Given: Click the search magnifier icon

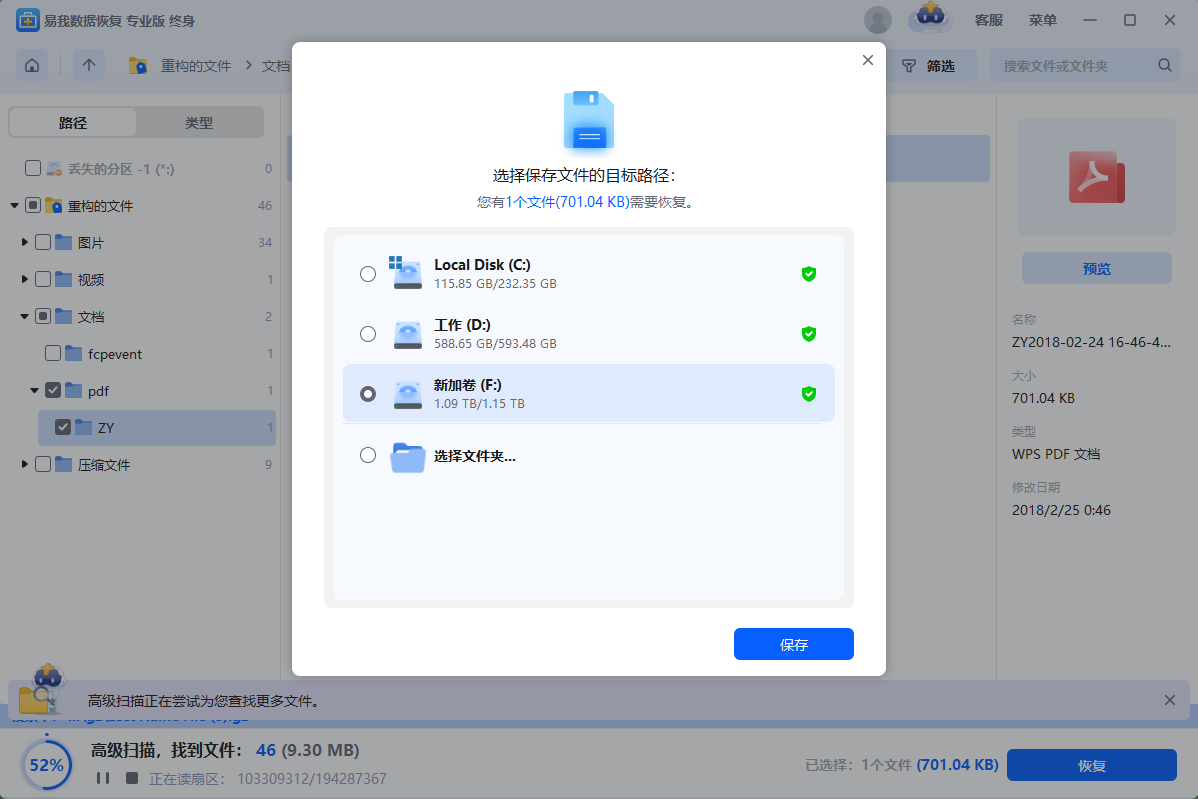Looking at the screenshot, I should click(1164, 66).
